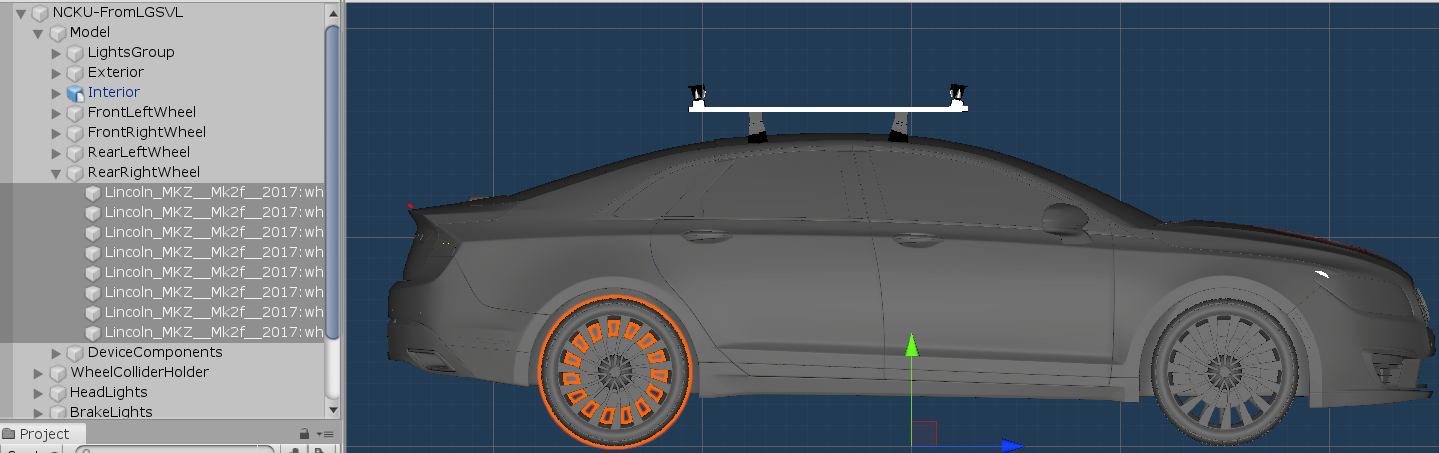
Task: Select the Model label in hierarchy
Action: pos(90,32)
